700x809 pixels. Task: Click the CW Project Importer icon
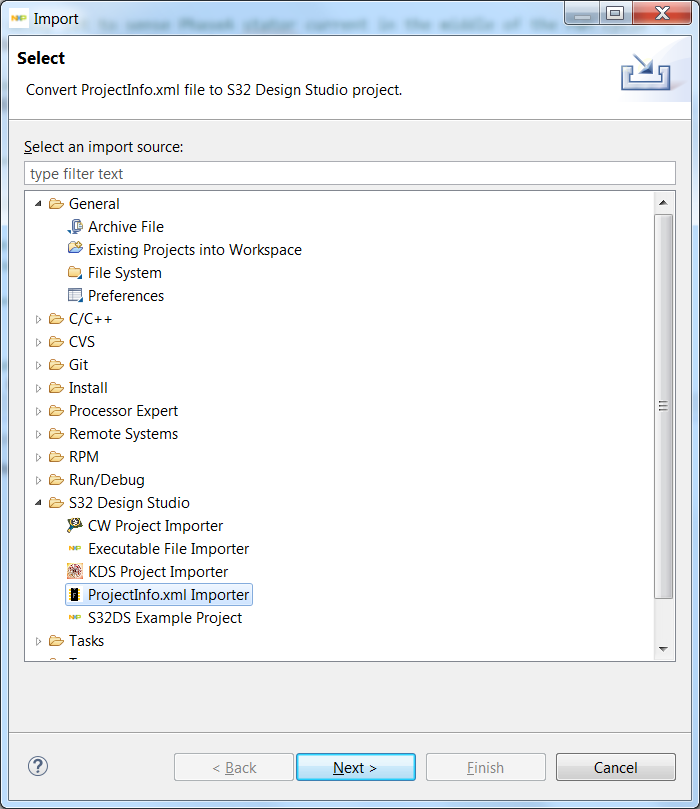pyautogui.click(x=75, y=525)
